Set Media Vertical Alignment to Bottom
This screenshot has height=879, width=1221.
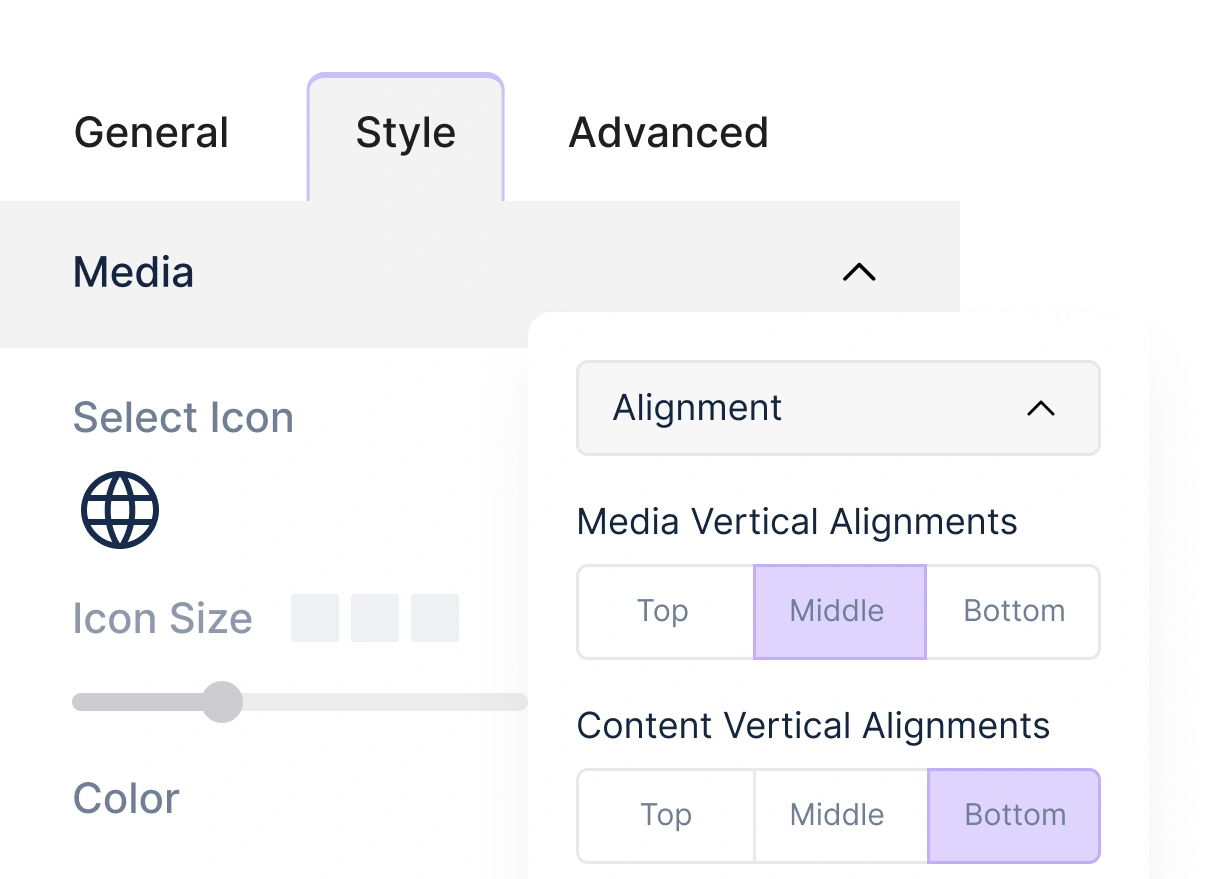[x=1014, y=611]
